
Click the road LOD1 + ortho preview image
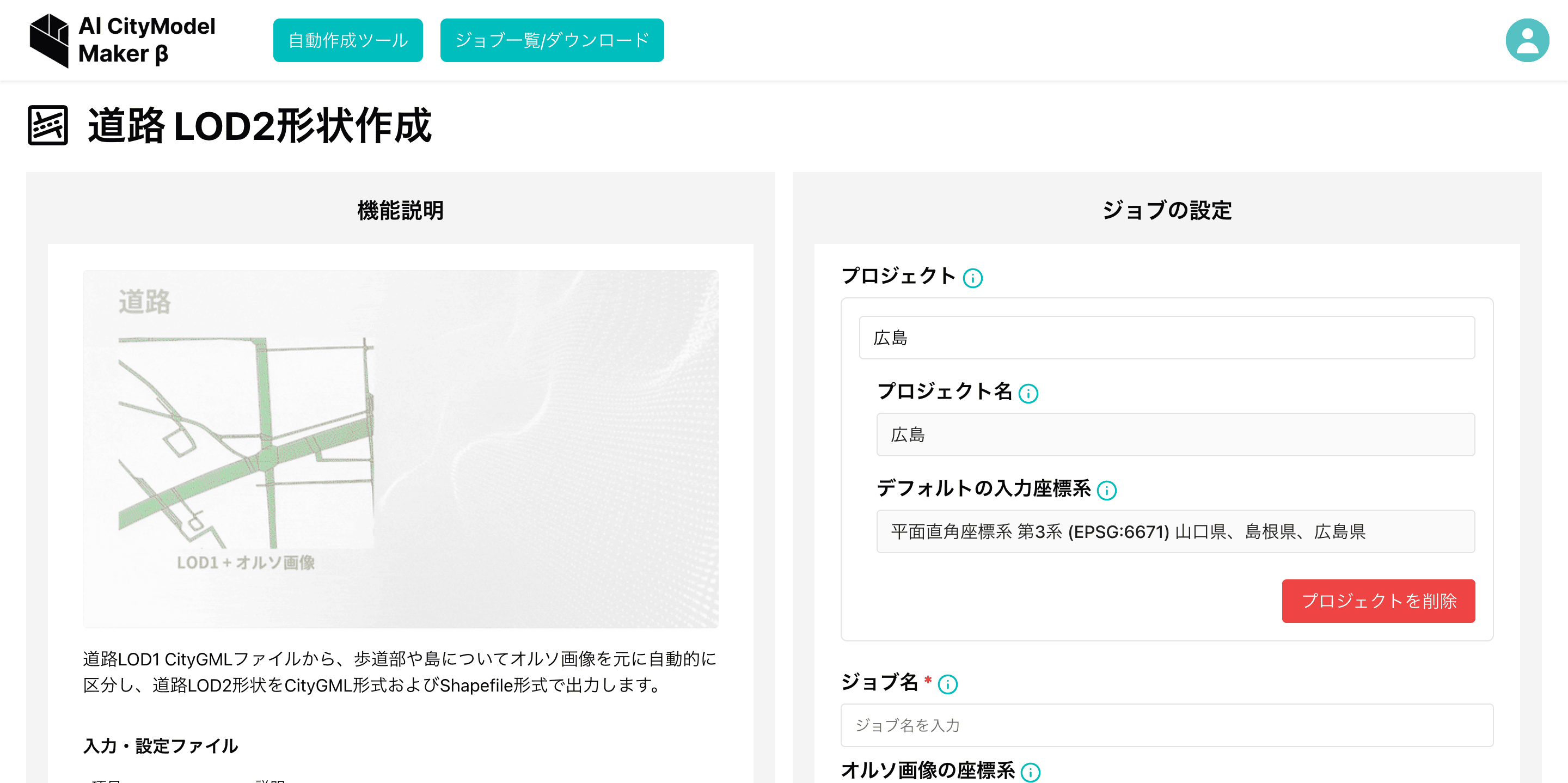click(400, 449)
